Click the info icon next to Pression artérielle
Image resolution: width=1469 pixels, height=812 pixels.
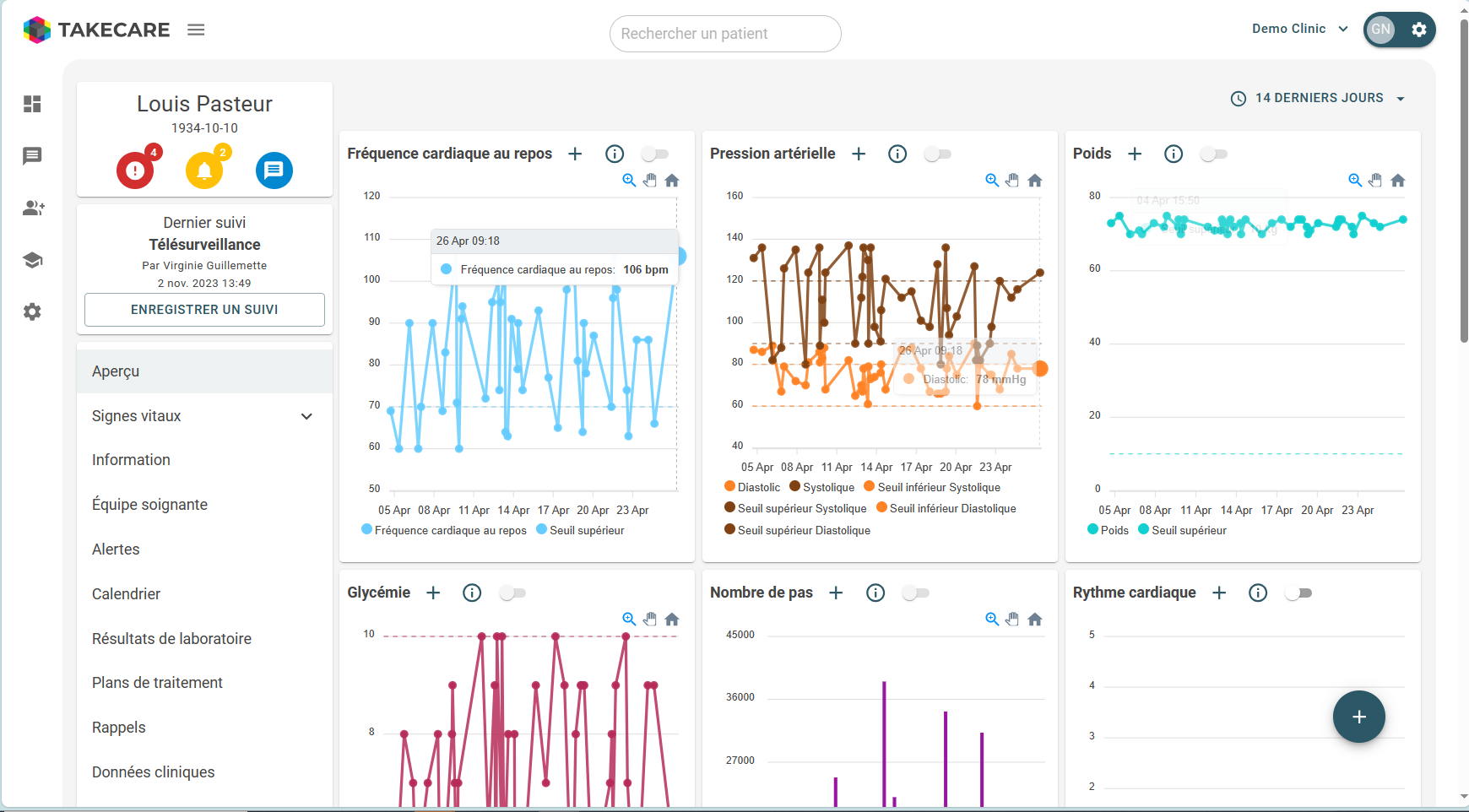[x=897, y=154]
